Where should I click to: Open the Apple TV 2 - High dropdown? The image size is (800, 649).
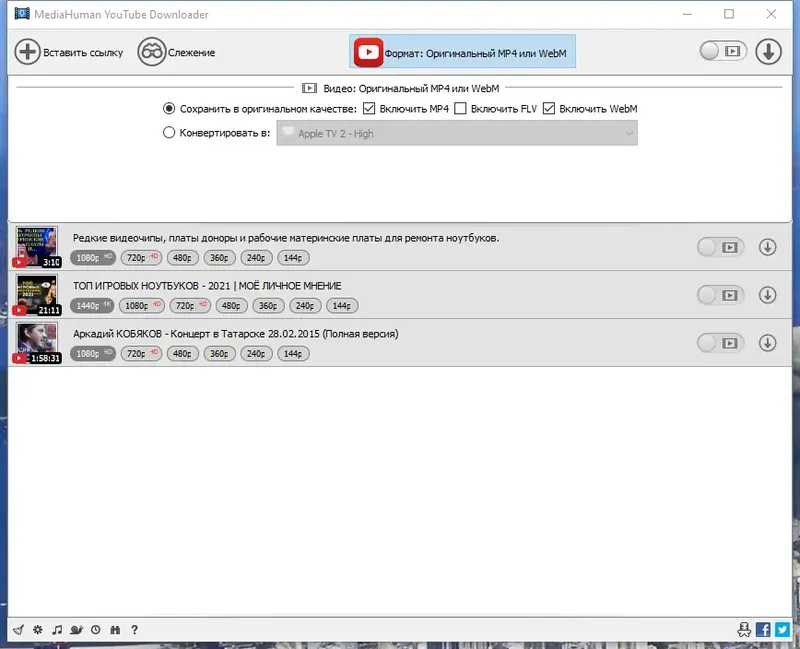(x=457, y=133)
